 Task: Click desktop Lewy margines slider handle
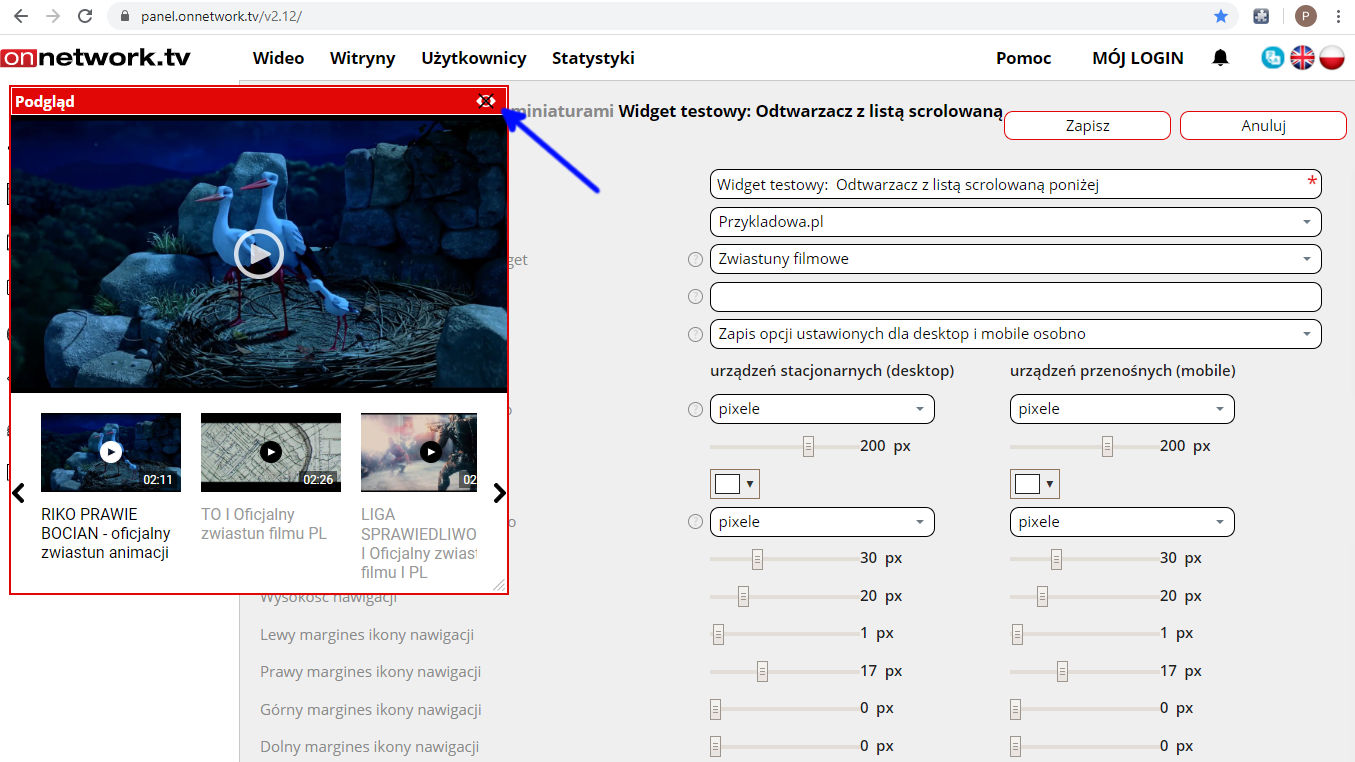tap(718, 634)
